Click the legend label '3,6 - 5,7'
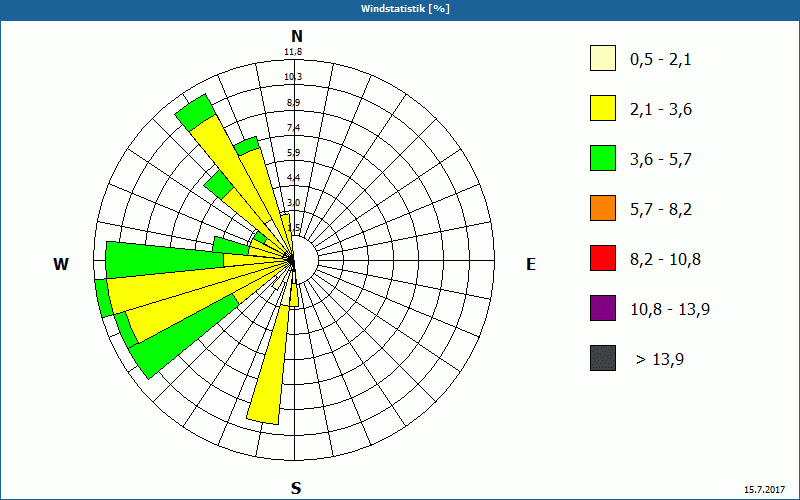 click(x=661, y=160)
